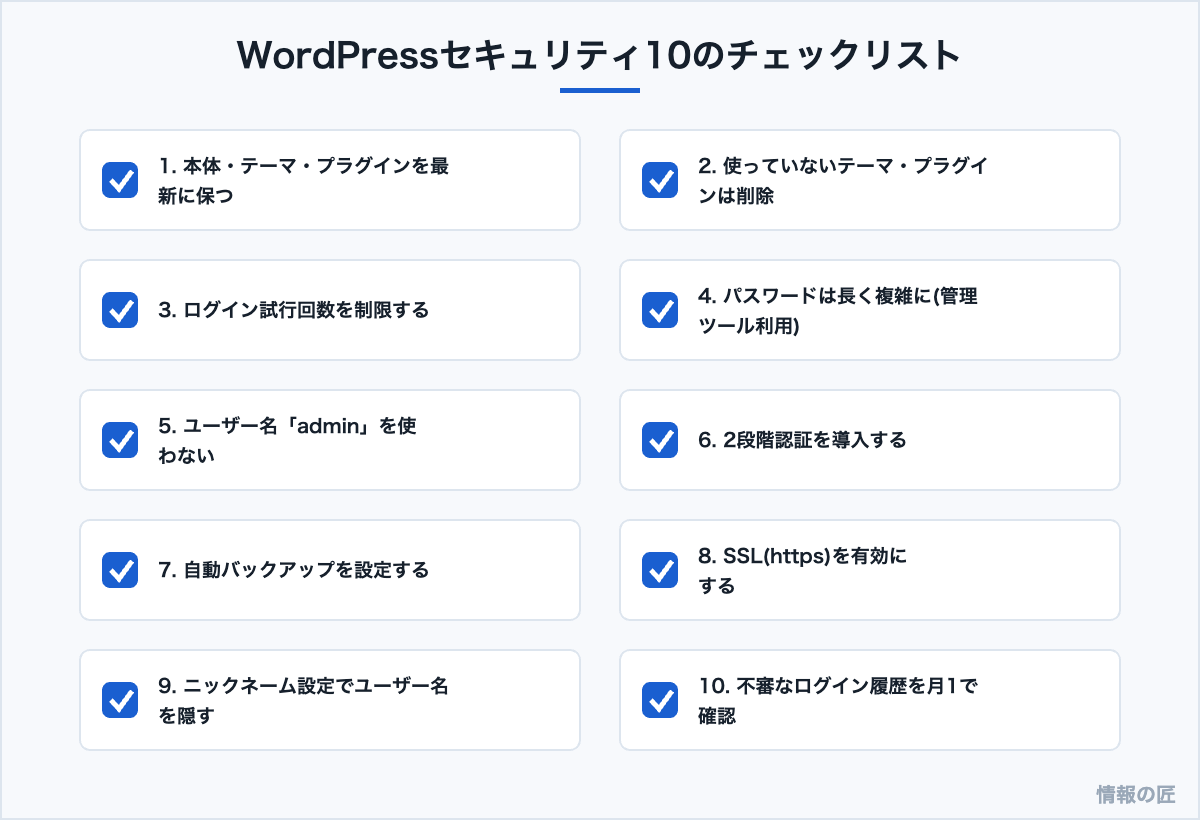
Task: Click the text 2. 使っていないテーマ・プラグインは削除
Action: click(x=843, y=180)
